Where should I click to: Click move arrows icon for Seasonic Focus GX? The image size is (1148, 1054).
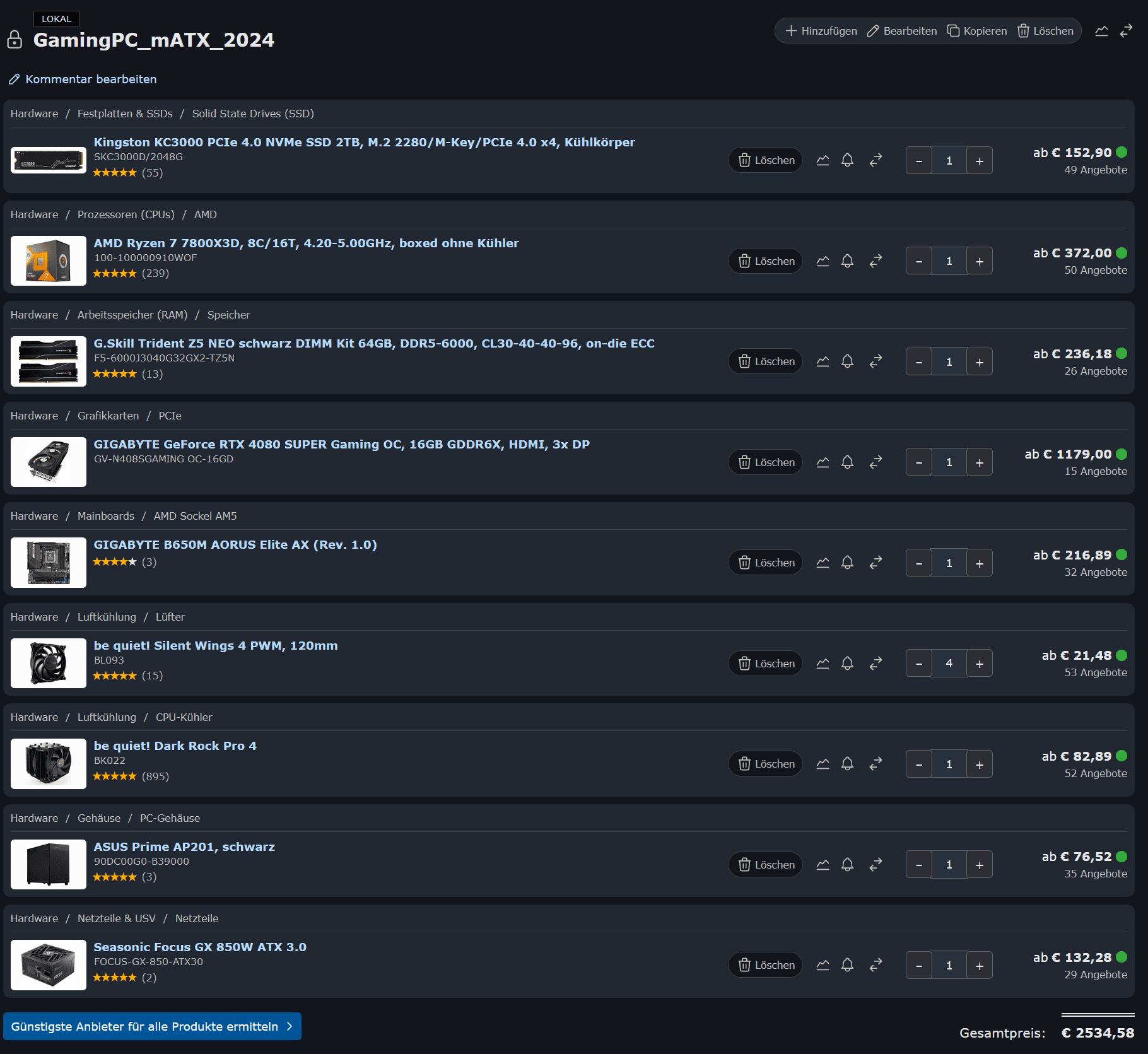pyautogui.click(x=876, y=965)
